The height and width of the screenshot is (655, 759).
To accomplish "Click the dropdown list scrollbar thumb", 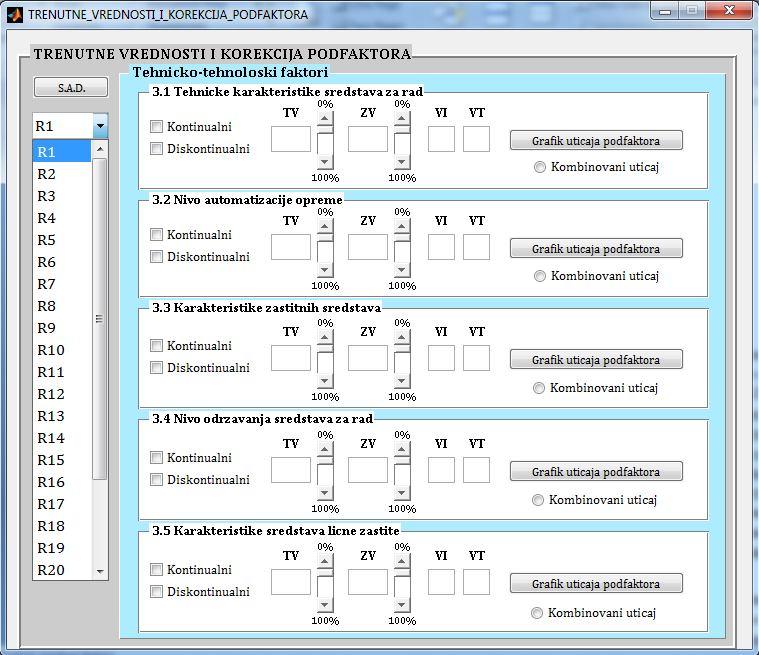I will pyautogui.click(x=100, y=319).
